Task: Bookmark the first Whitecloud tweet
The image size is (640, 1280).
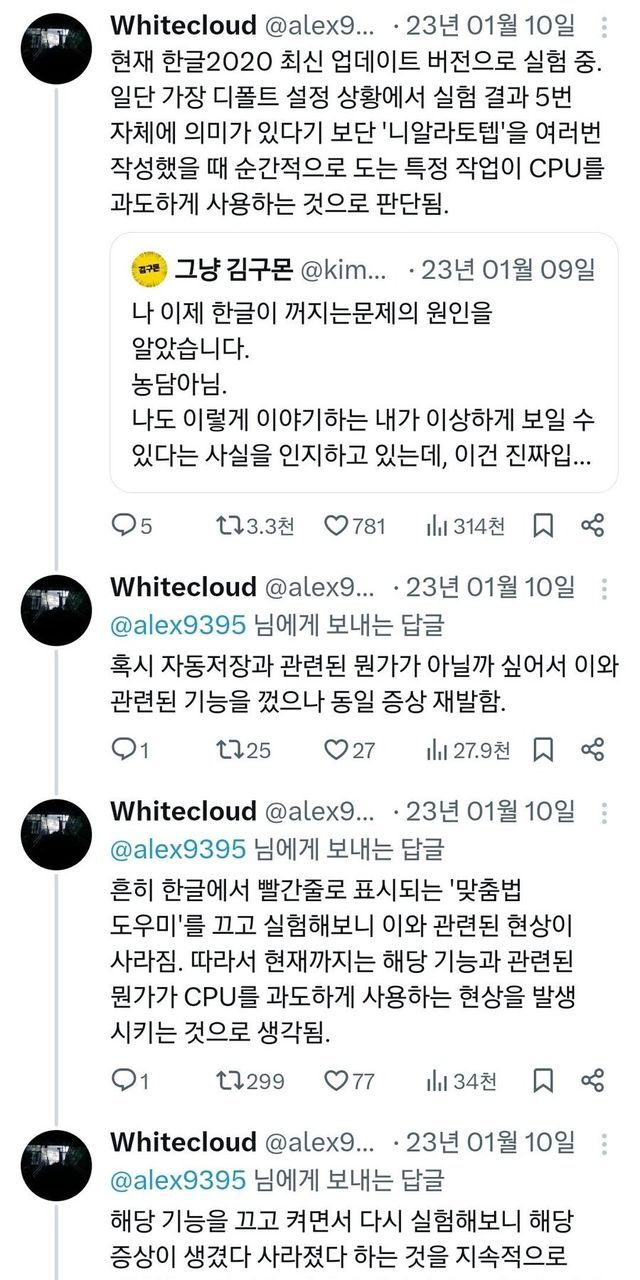Action: click(x=543, y=525)
